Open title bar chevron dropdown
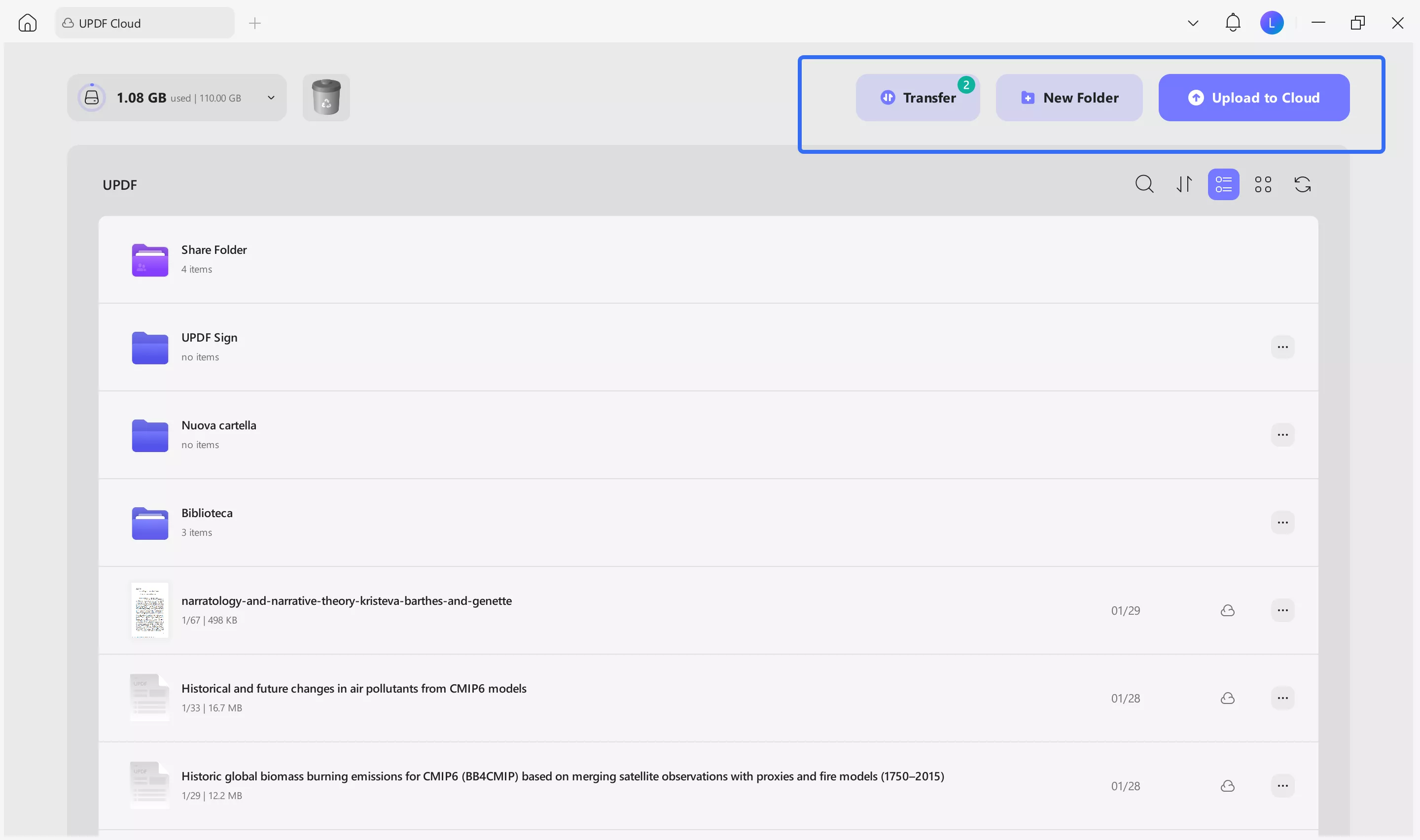Screen dimensions: 1420x840 tap(1193, 23)
